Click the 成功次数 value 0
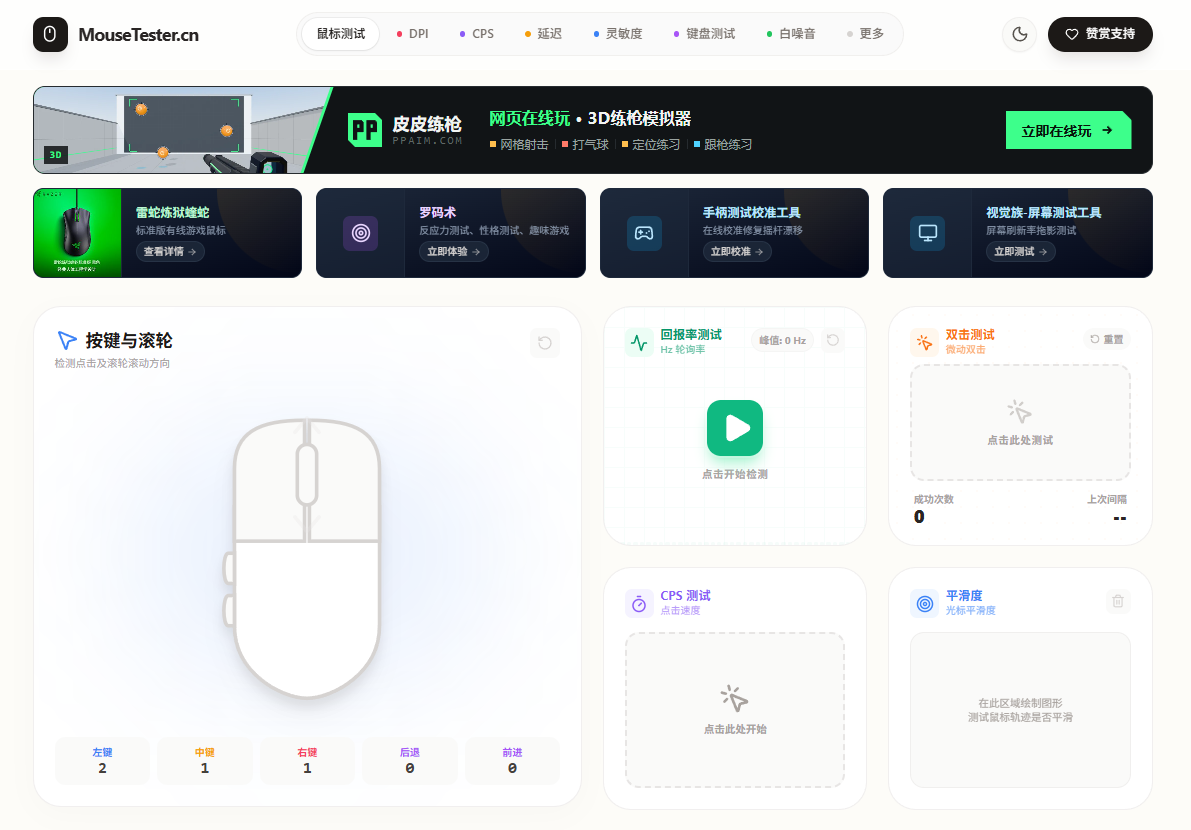This screenshot has width=1191, height=830. pyautogui.click(x=919, y=517)
